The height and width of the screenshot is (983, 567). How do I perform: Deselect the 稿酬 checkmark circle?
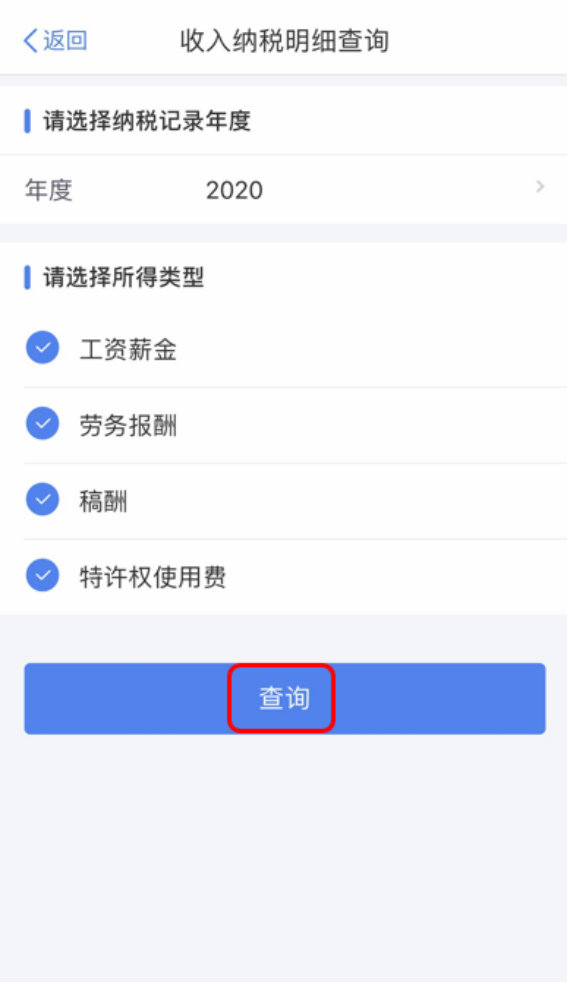coord(43,499)
